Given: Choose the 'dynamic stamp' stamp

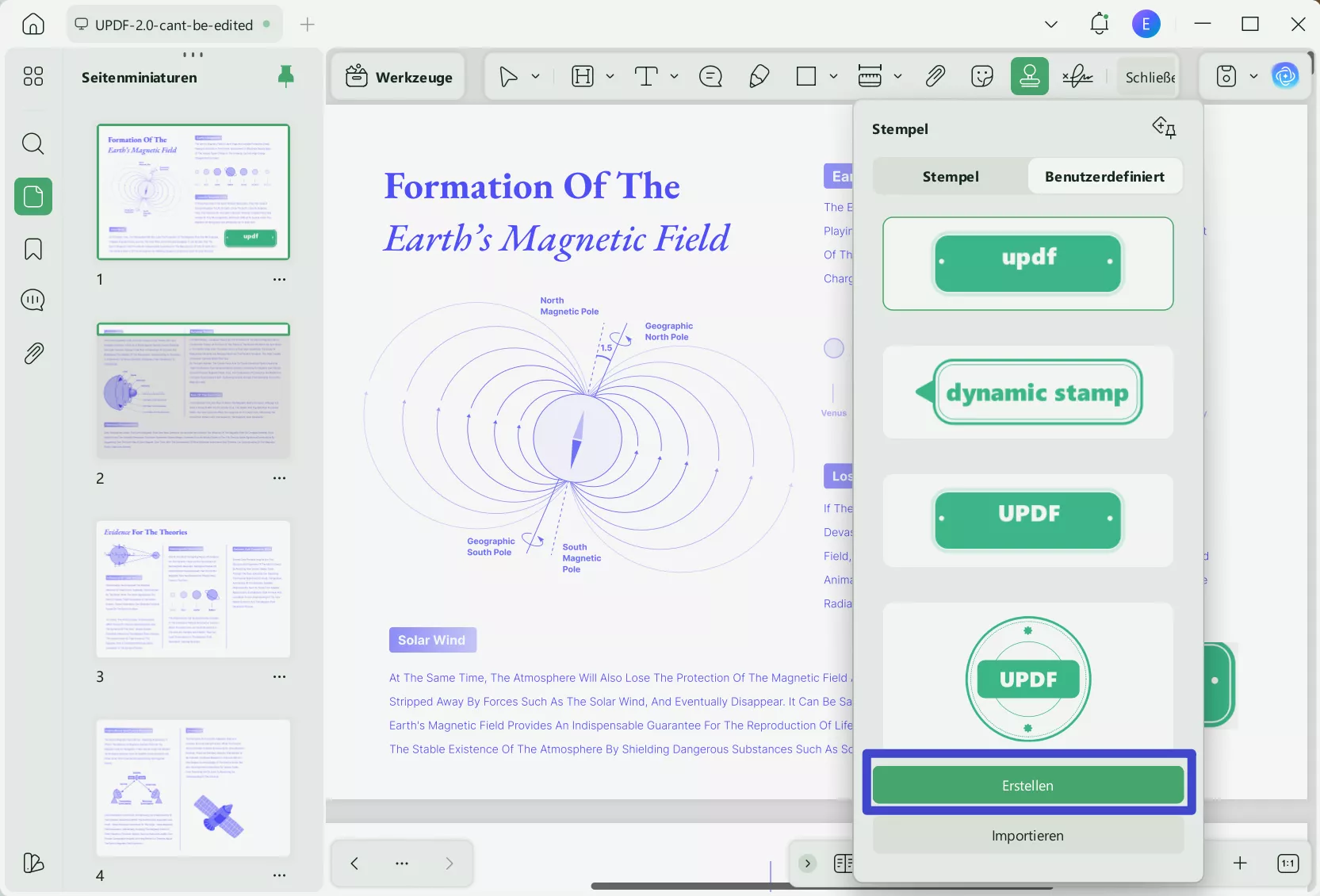Looking at the screenshot, I should click(1028, 392).
